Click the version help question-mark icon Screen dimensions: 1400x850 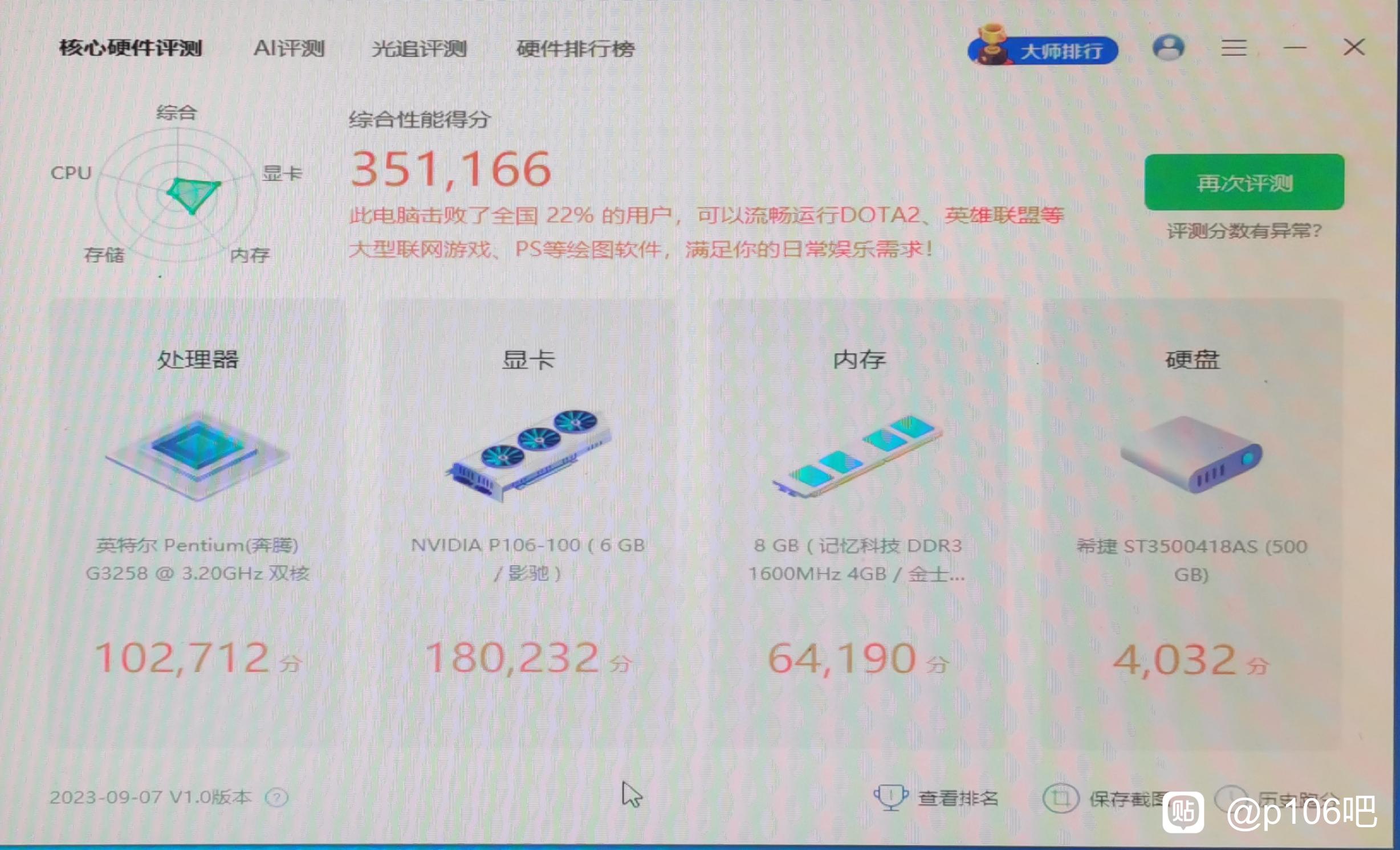click(277, 797)
